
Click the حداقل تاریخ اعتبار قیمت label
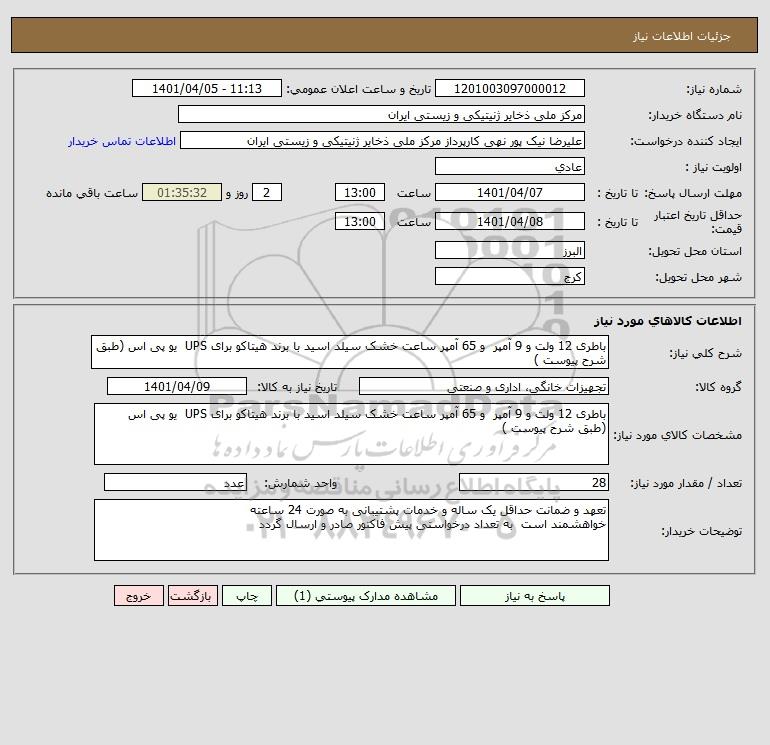click(x=698, y=222)
